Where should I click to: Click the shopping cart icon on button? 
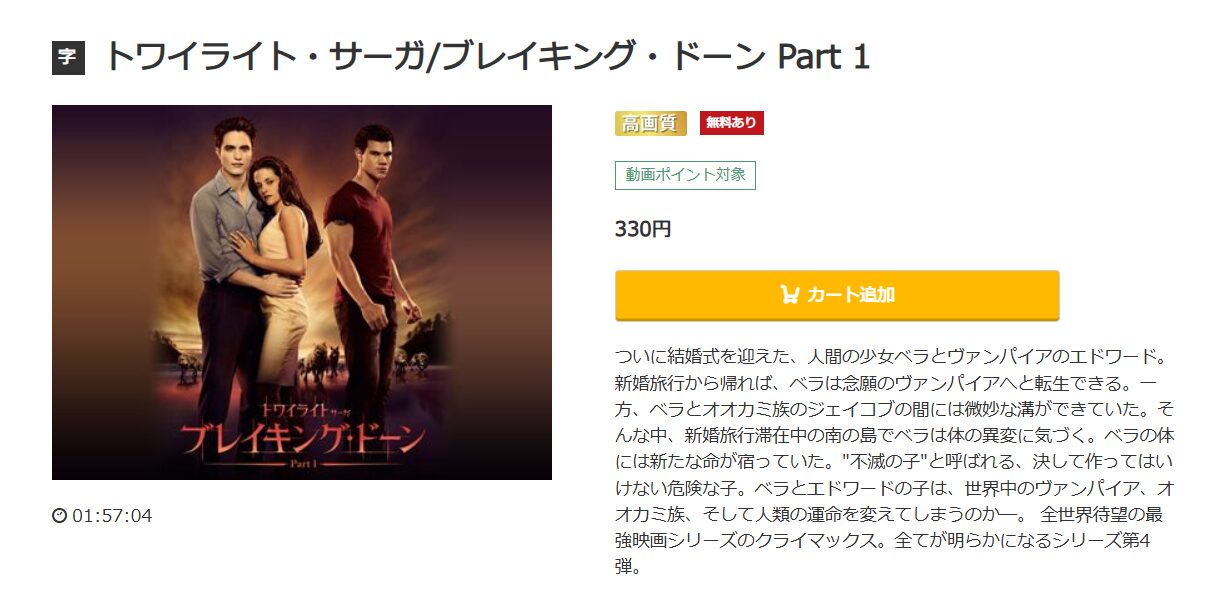click(790, 295)
